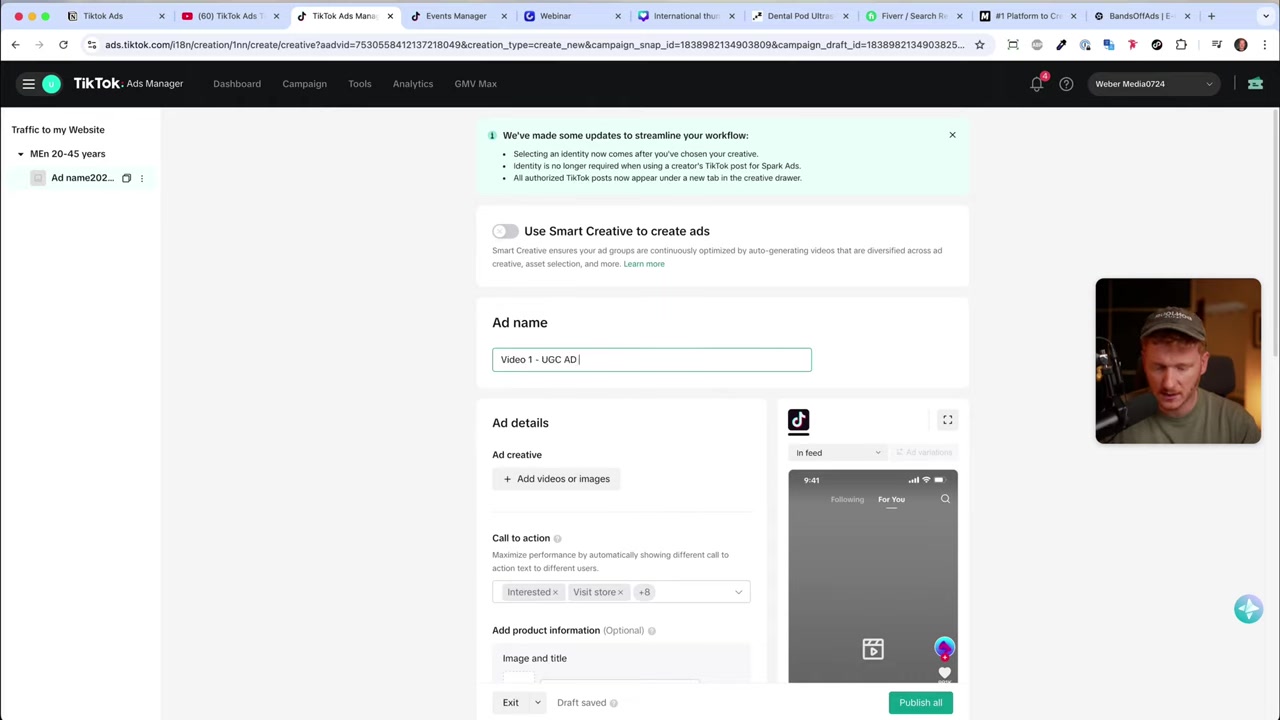Screen dimensions: 1280x720
Task: Click the webcam video overlay
Action: (x=1178, y=361)
